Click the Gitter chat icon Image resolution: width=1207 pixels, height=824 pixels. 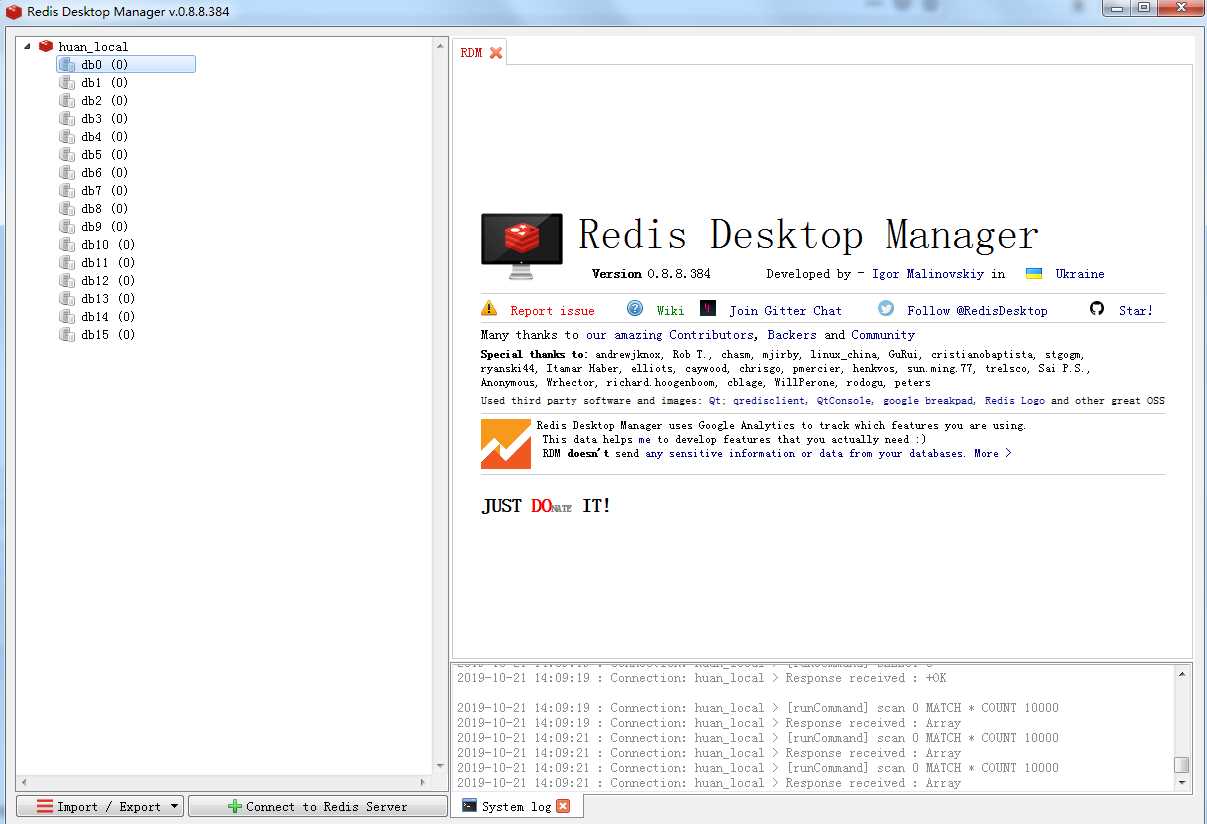708,308
